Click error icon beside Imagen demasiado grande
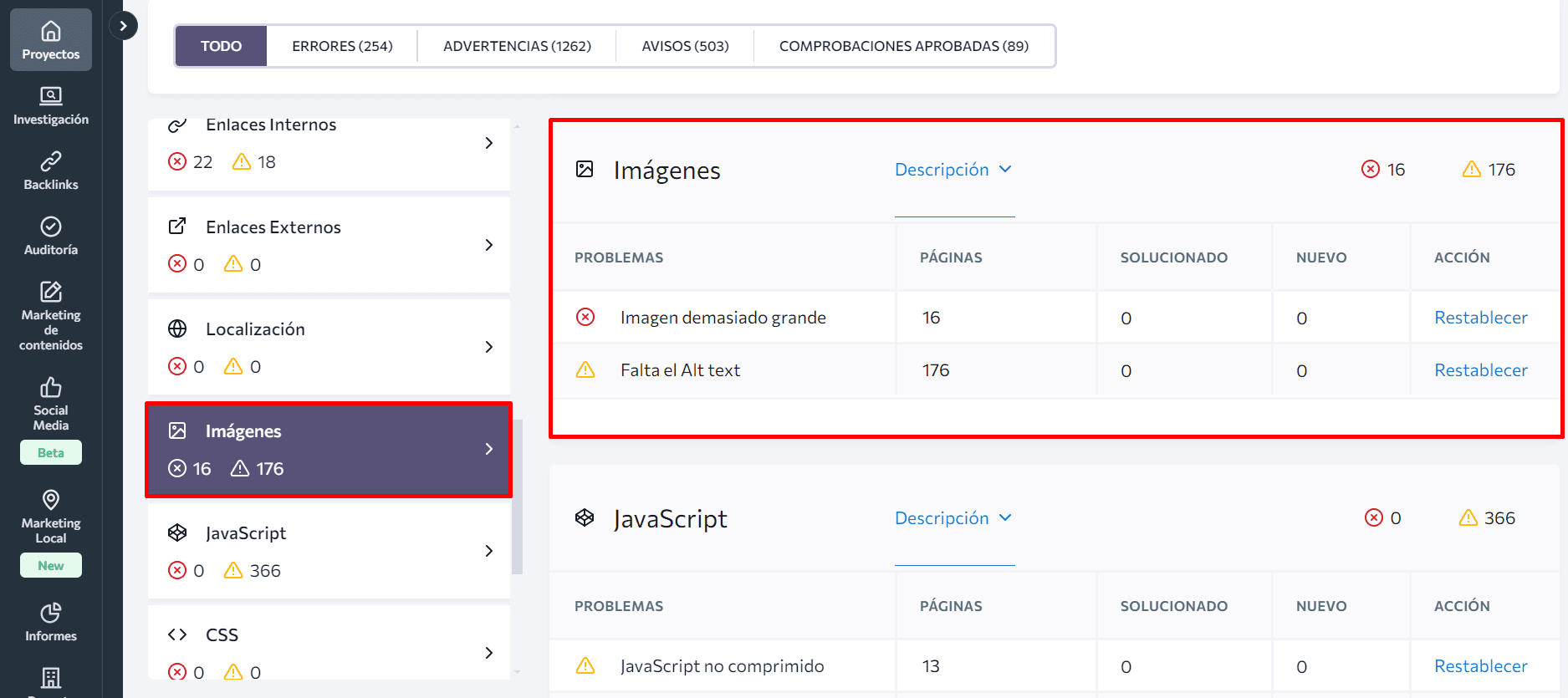 point(585,317)
